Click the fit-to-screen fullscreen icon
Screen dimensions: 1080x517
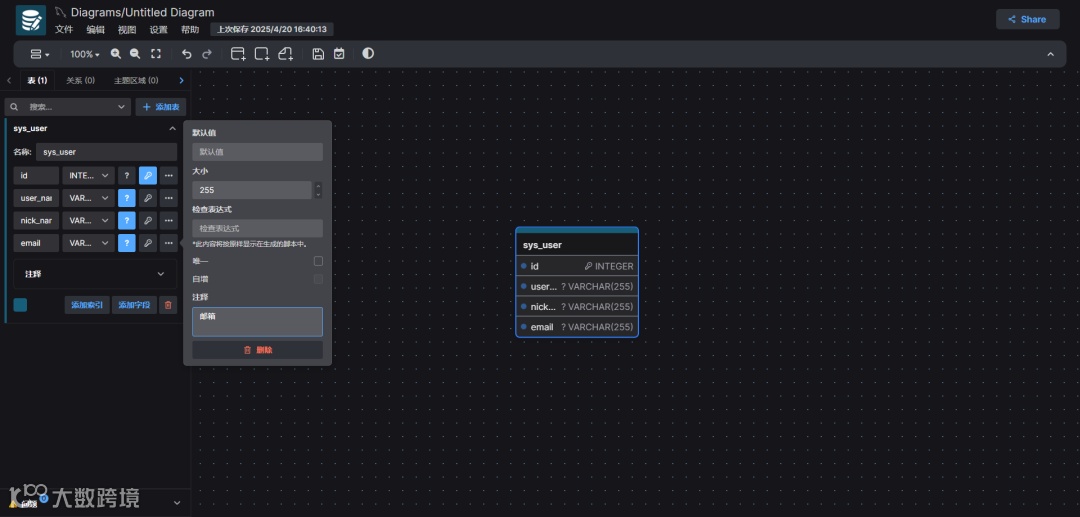click(156, 54)
